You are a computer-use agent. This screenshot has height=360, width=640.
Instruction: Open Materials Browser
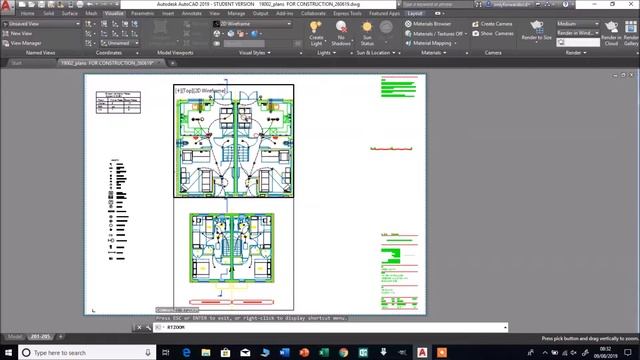pos(427,24)
